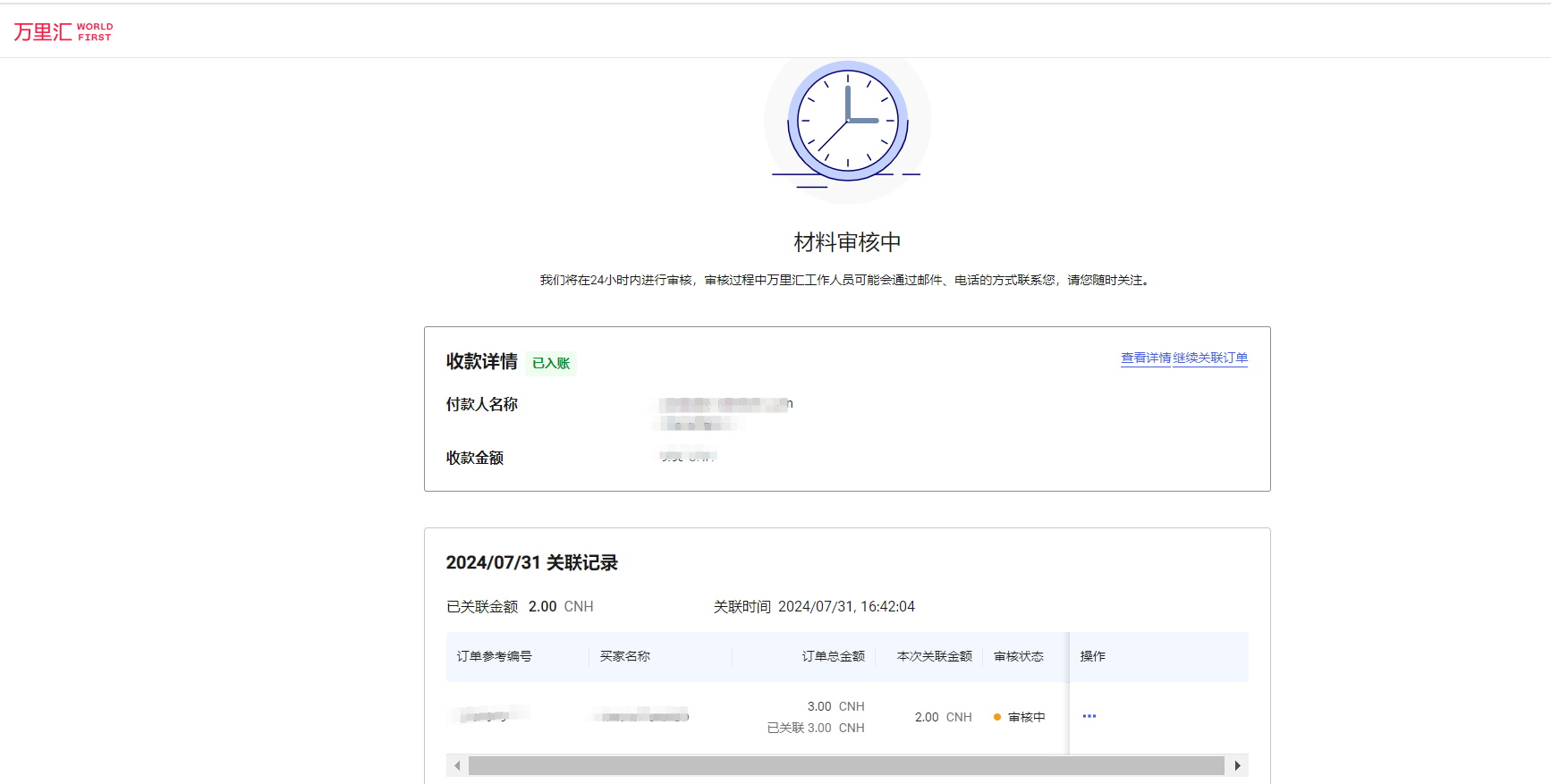
Task: Click the clock illustration icon
Action: pos(847,121)
